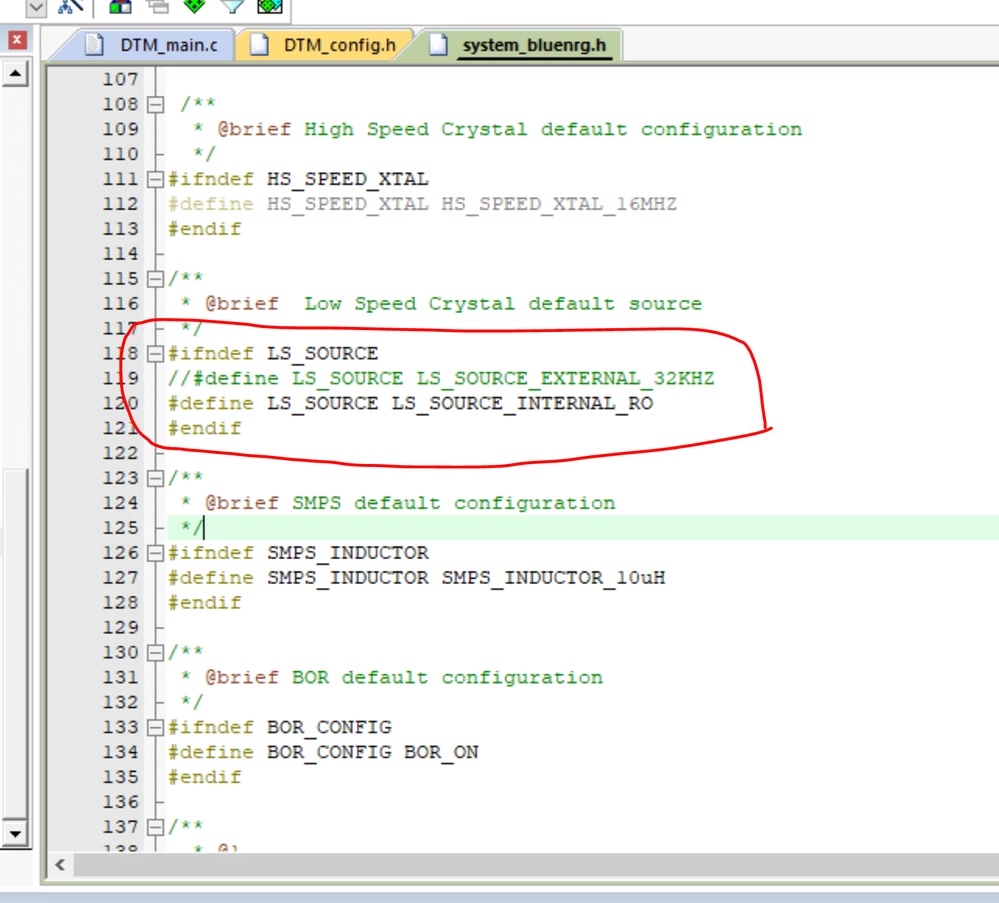Click the gray stacked windows toolbar icon
This screenshot has height=903, width=999.
(x=157, y=6)
